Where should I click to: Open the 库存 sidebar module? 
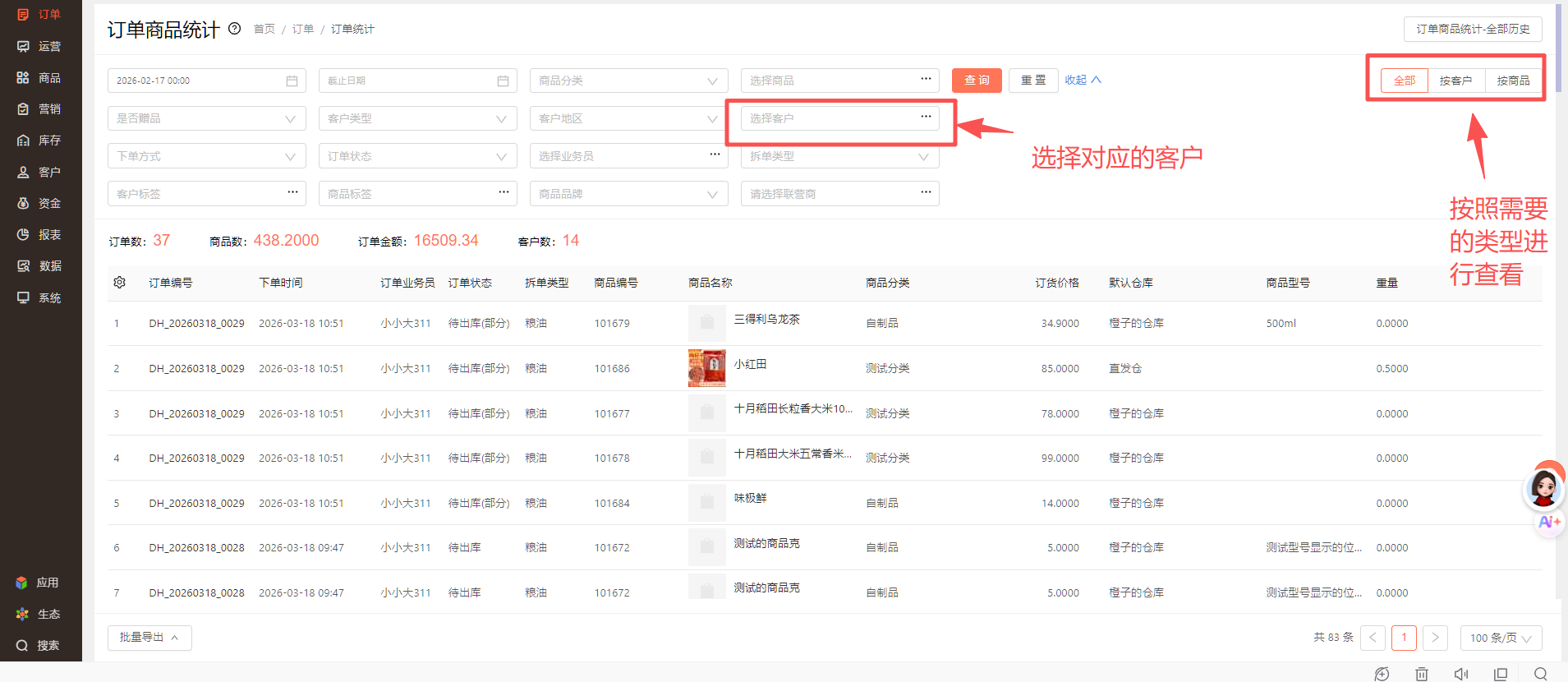(39, 141)
